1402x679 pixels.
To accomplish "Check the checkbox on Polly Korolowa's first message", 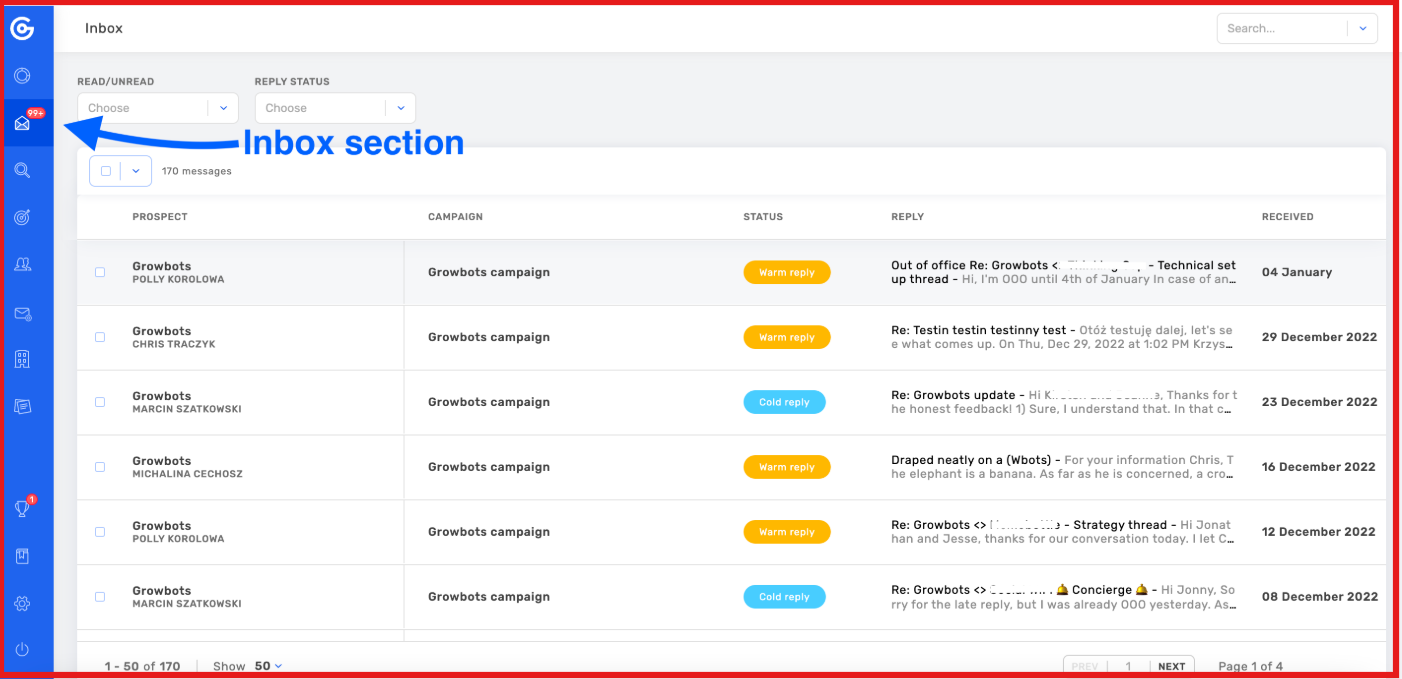I will pos(99,271).
